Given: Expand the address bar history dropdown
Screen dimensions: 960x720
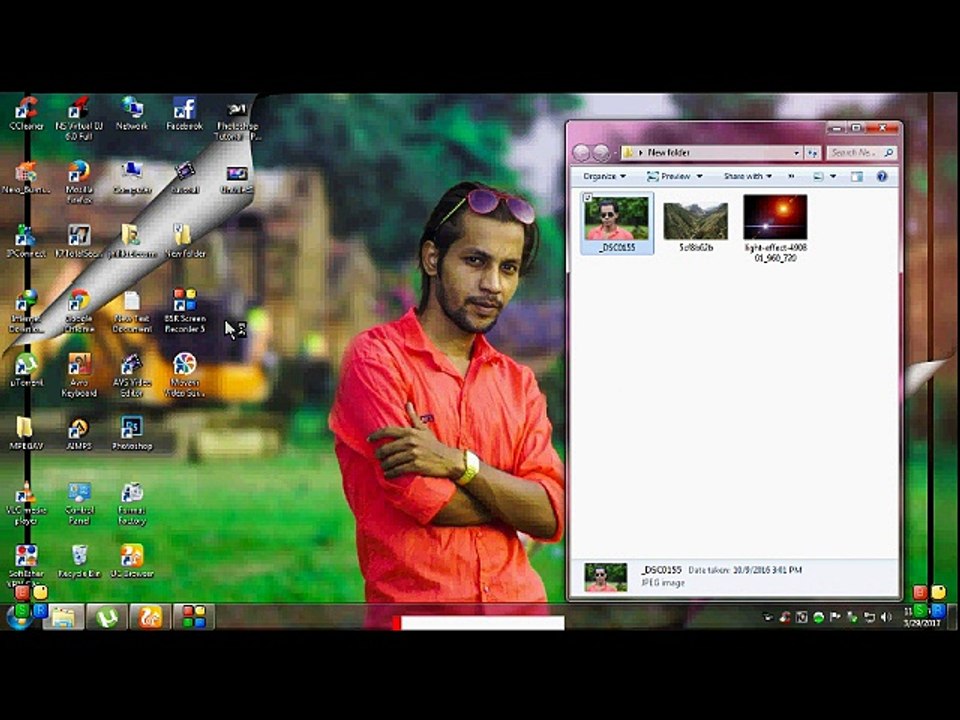Looking at the screenshot, I should coord(797,152).
